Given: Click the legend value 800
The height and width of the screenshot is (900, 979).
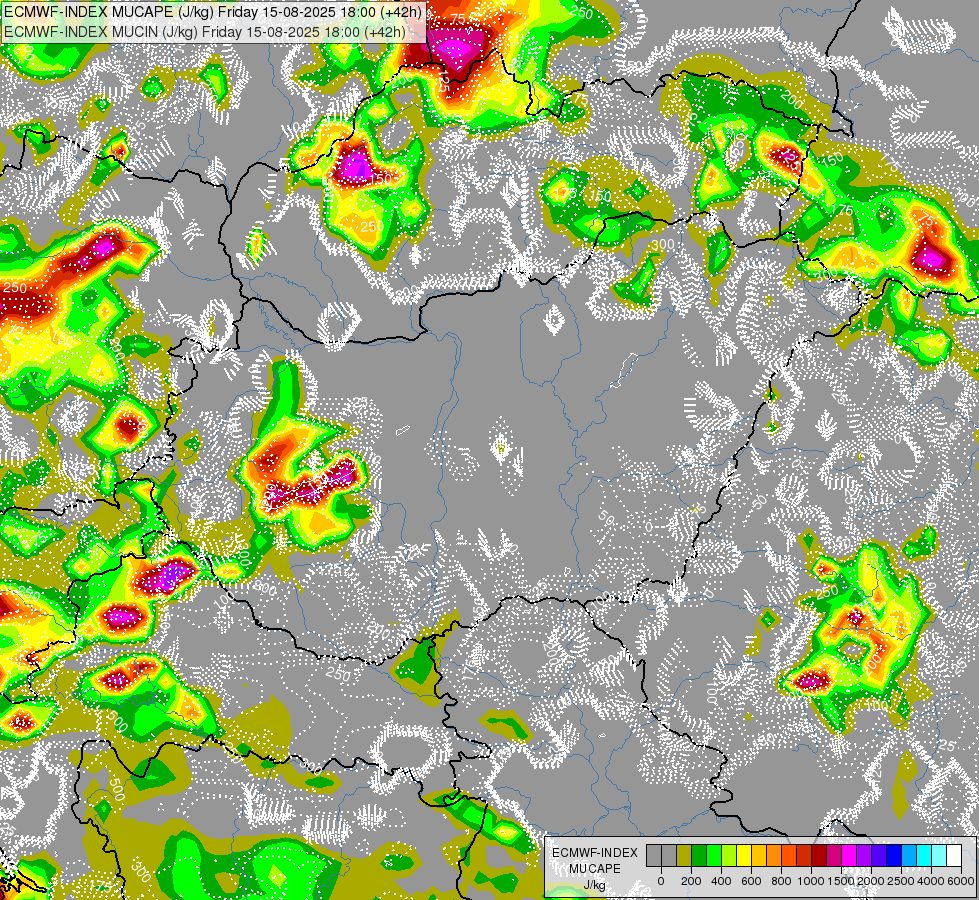Looking at the screenshot, I should point(781,881).
